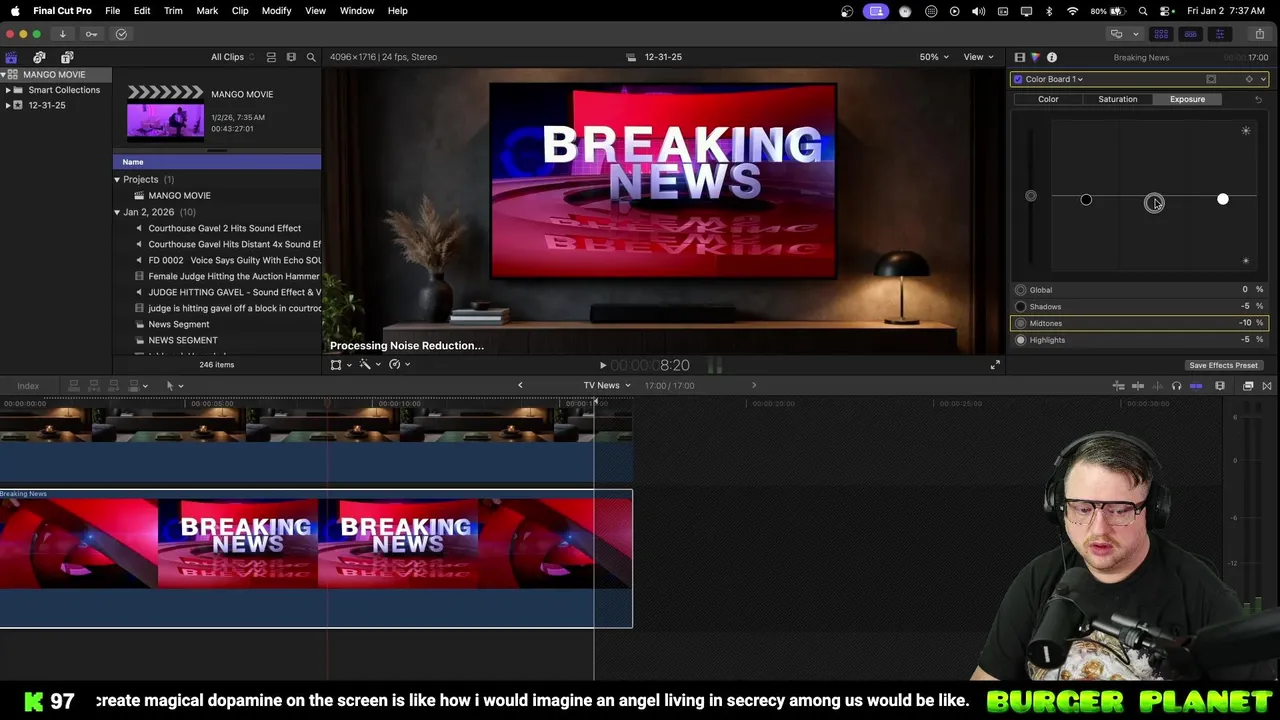Click the clip appearance and filtering icon
This screenshot has width=1280, height=720.
point(291,57)
